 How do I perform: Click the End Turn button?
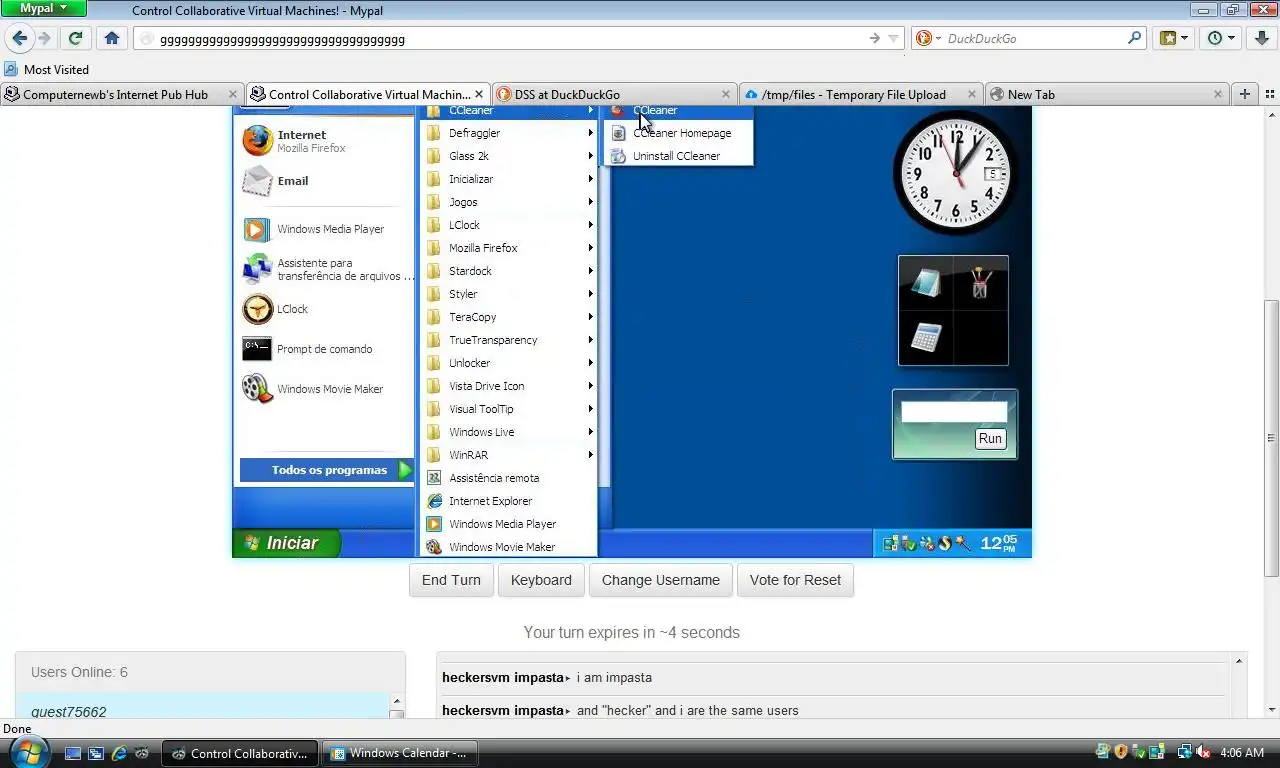coord(451,580)
